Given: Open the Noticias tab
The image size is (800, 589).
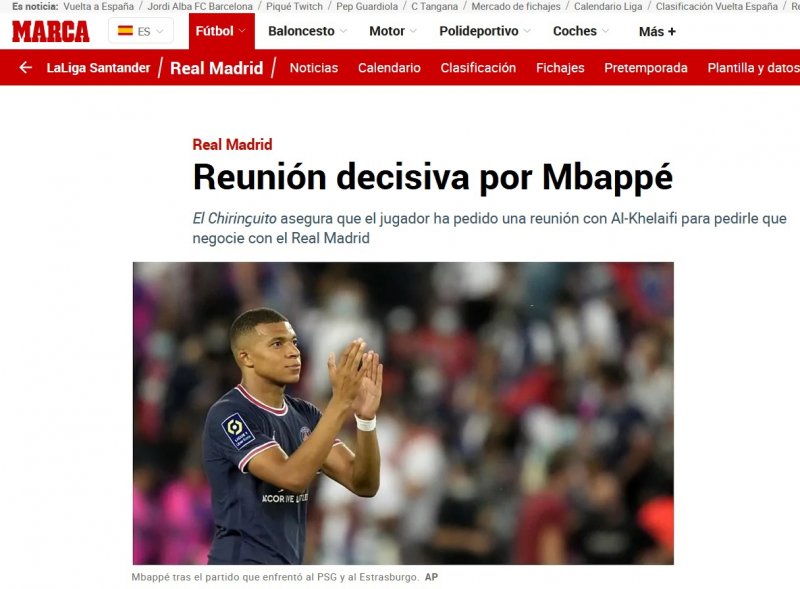Looking at the screenshot, I should (x=314, y=68).
